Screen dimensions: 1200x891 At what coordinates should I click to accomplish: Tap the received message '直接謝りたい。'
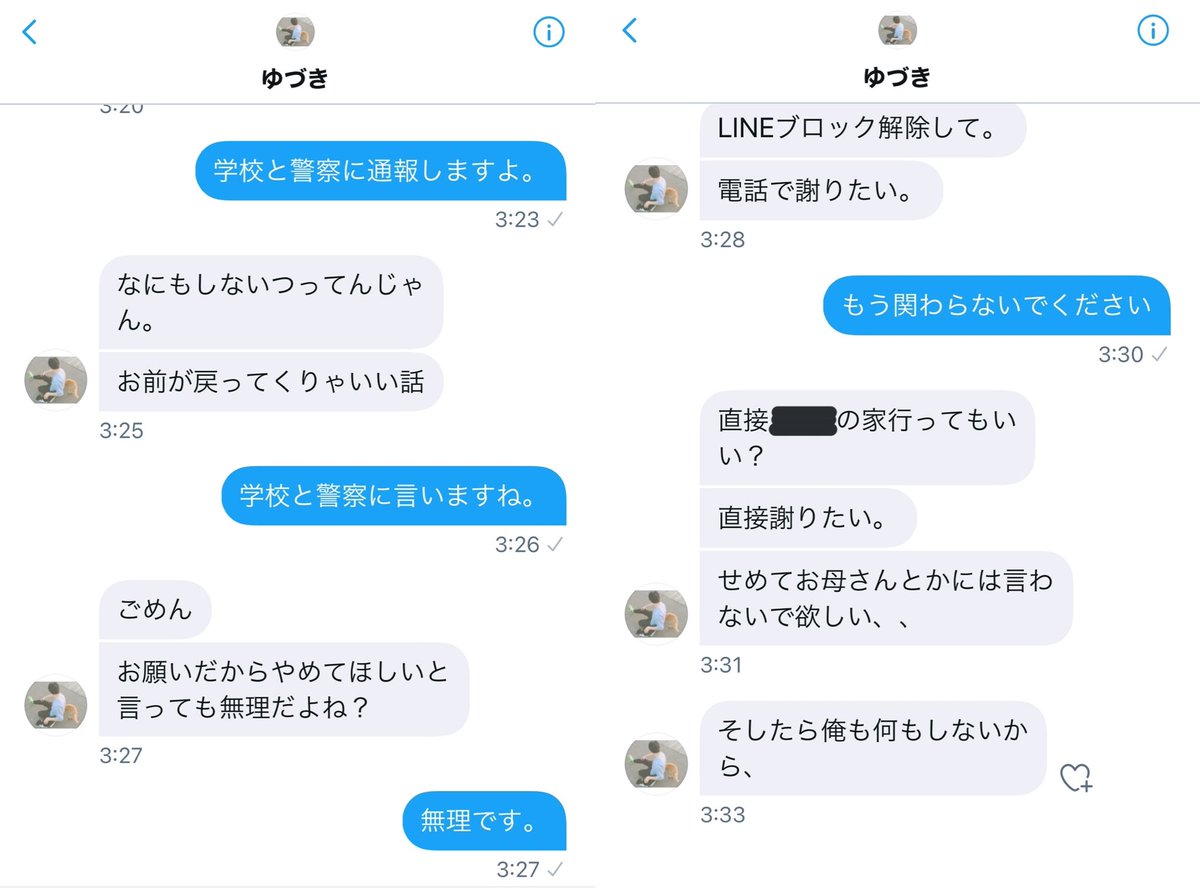pyautogui.click(x=808, y=518)
